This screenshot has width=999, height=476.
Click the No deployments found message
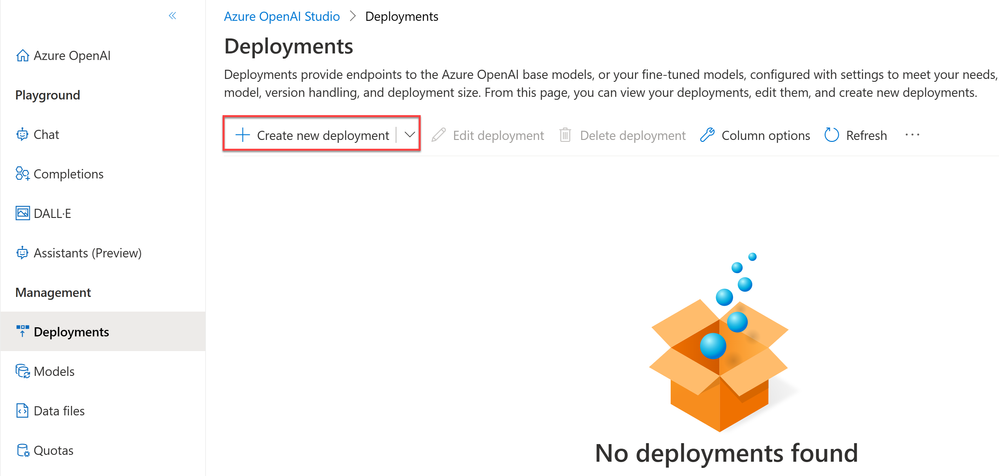(726, 453)
